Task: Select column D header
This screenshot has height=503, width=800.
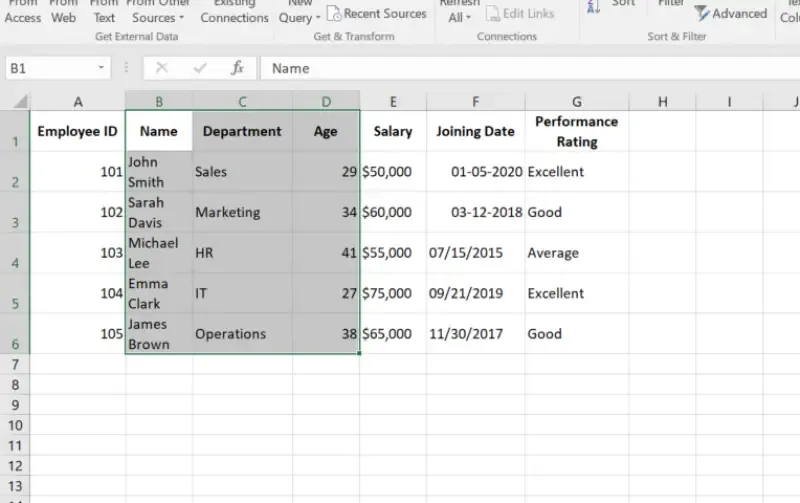Action: click(326, 102)
